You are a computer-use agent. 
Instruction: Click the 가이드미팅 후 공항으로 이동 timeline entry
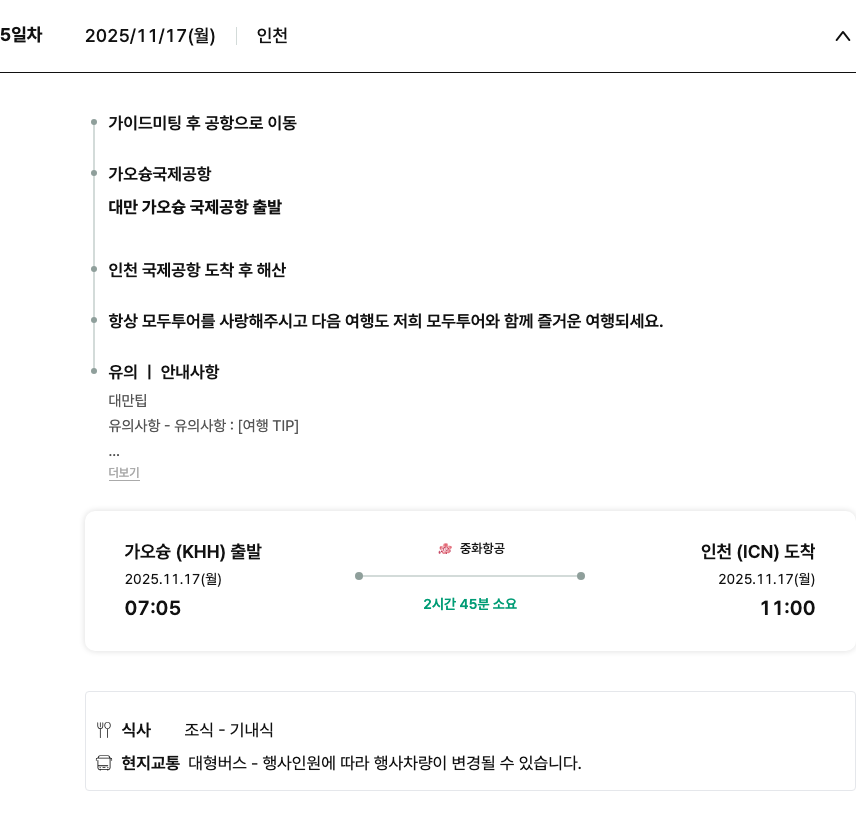tap(202, 123)
